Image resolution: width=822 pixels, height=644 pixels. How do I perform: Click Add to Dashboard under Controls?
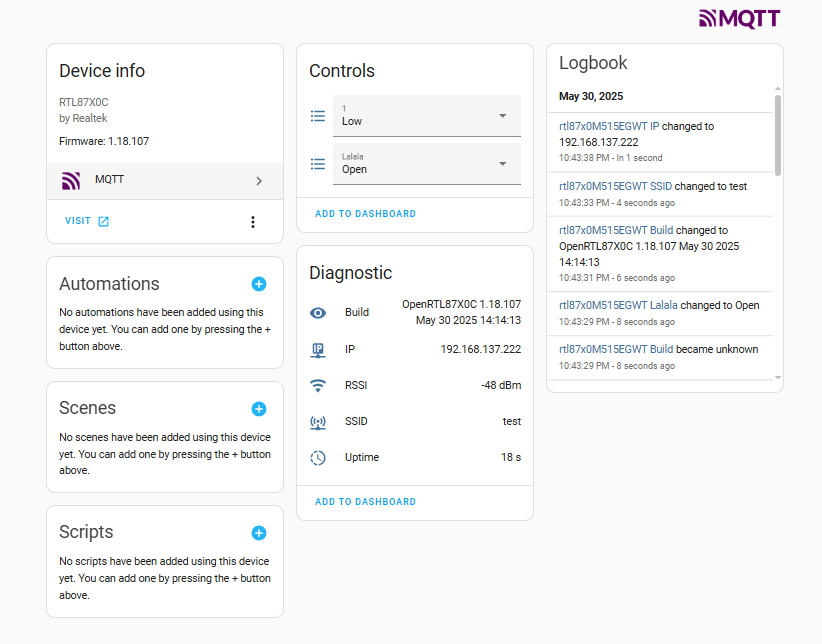pos(365,213)
